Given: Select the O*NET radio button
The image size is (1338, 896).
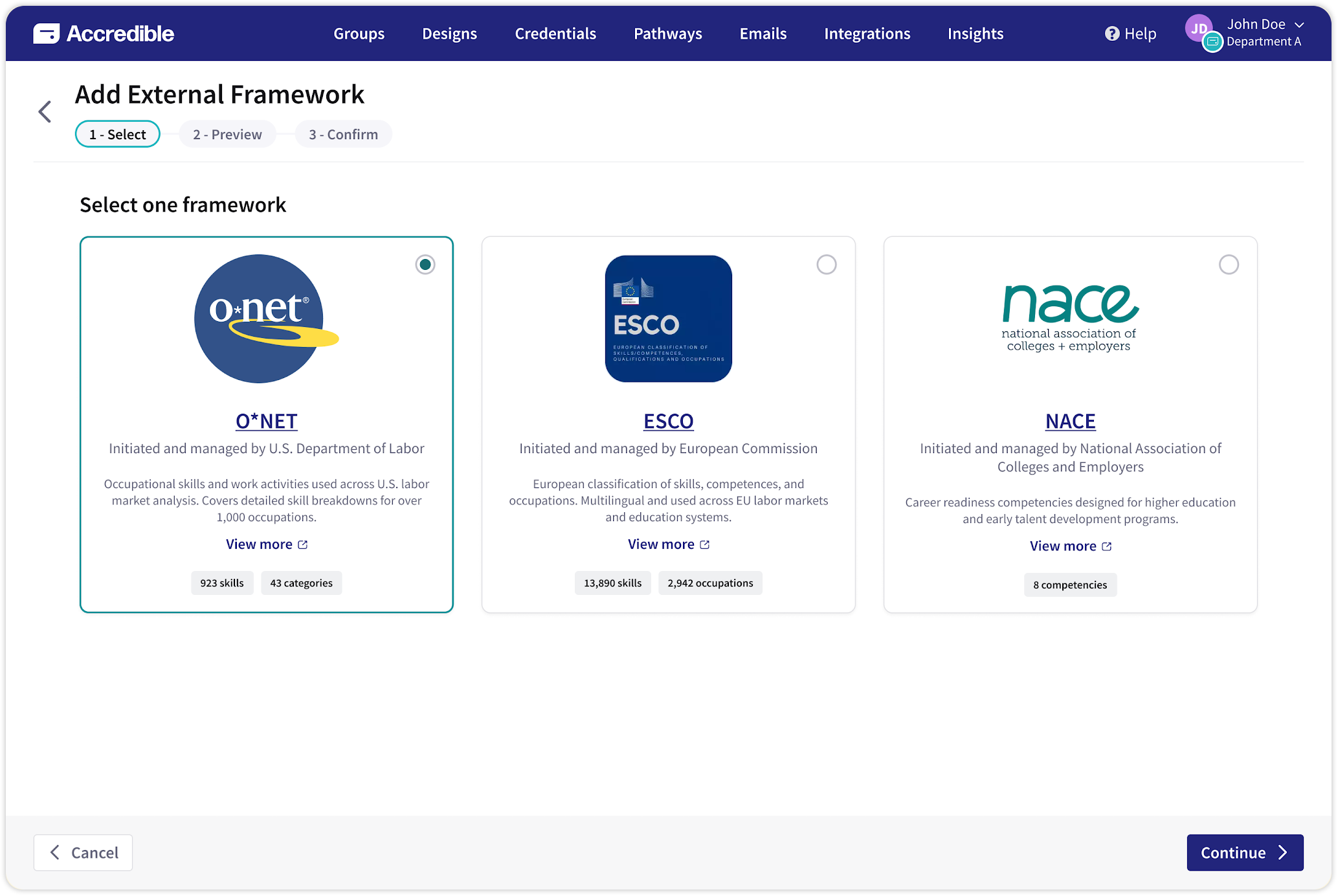Looking at the screenshot, I should click(x=425, y=264).
